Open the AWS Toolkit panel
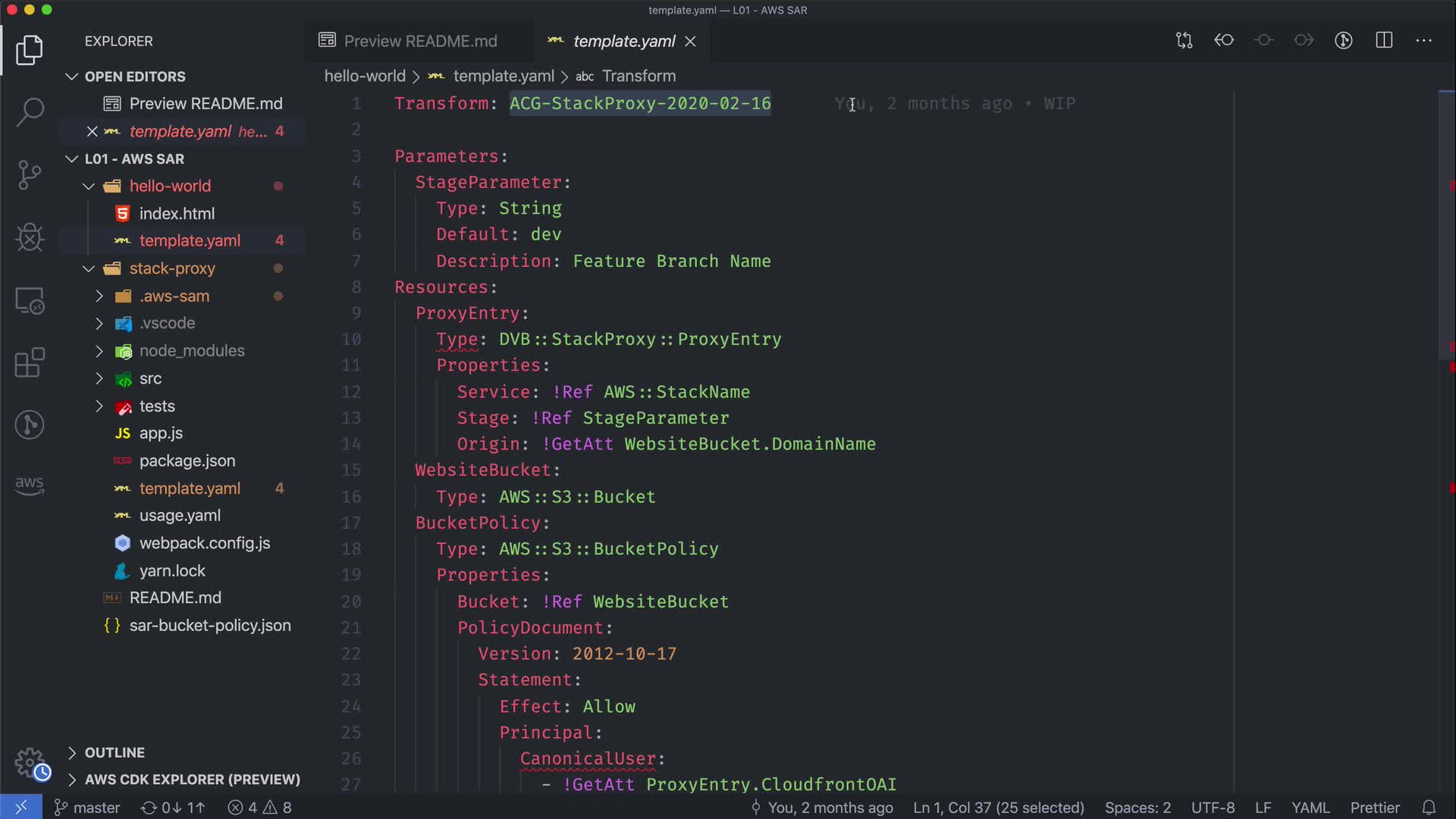This screenshot has width=1456, height=819. click(x=30, y=485)
